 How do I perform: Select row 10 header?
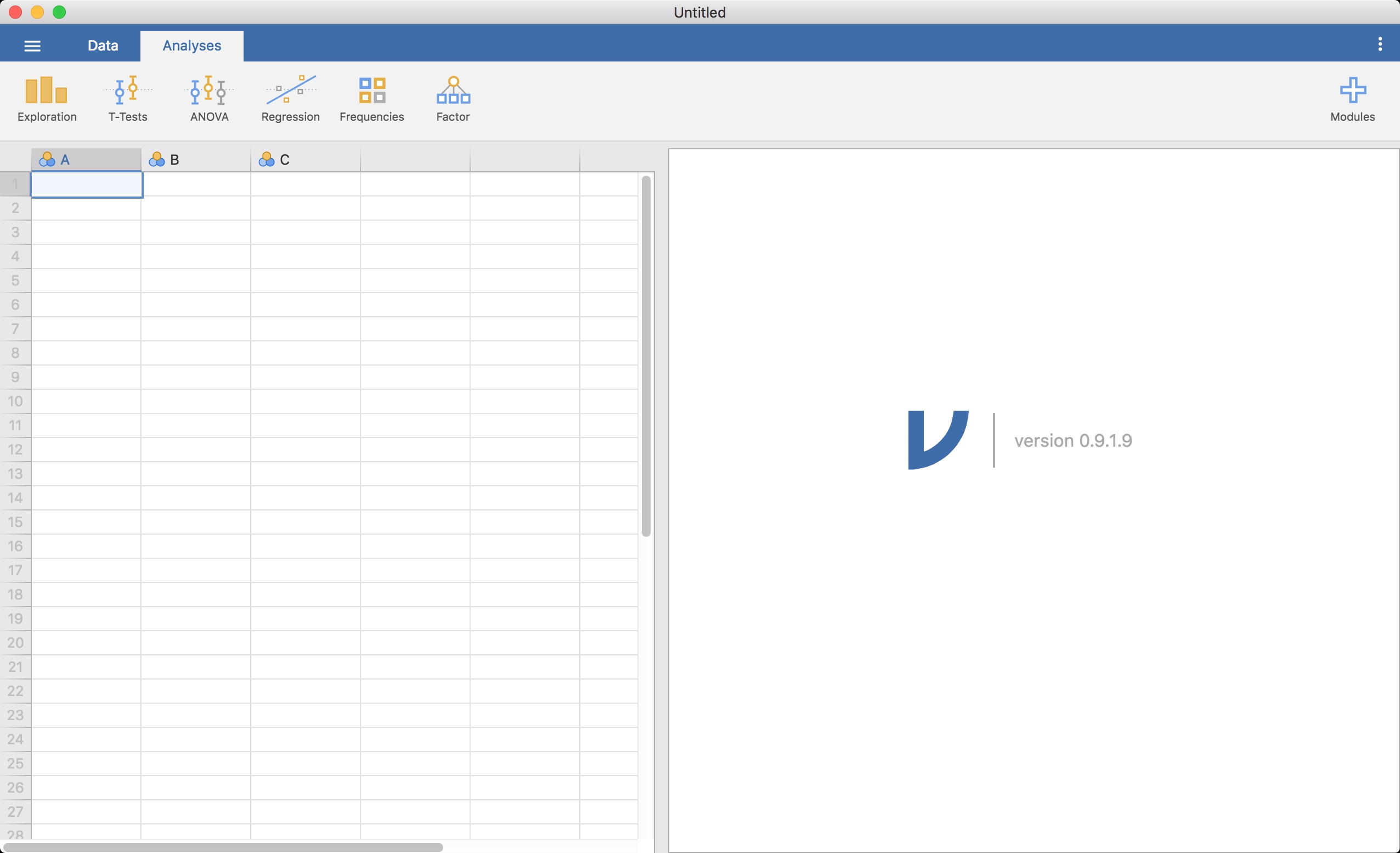pos(15,401)
